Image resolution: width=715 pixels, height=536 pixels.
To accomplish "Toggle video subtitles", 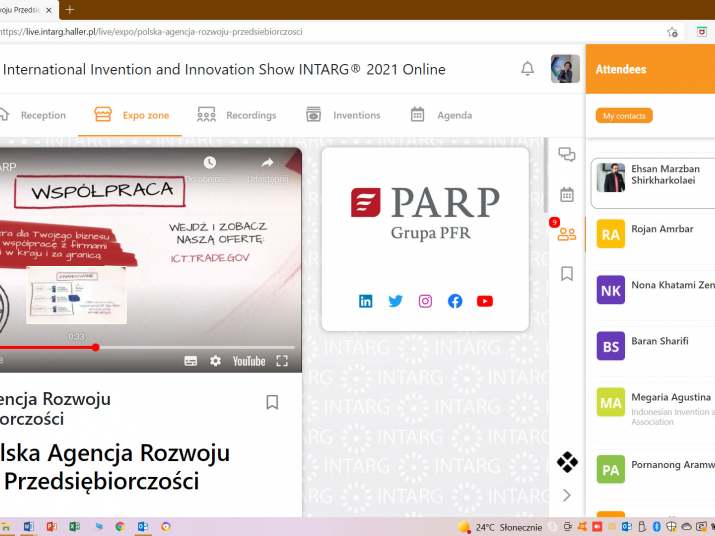I will (191, 361).
